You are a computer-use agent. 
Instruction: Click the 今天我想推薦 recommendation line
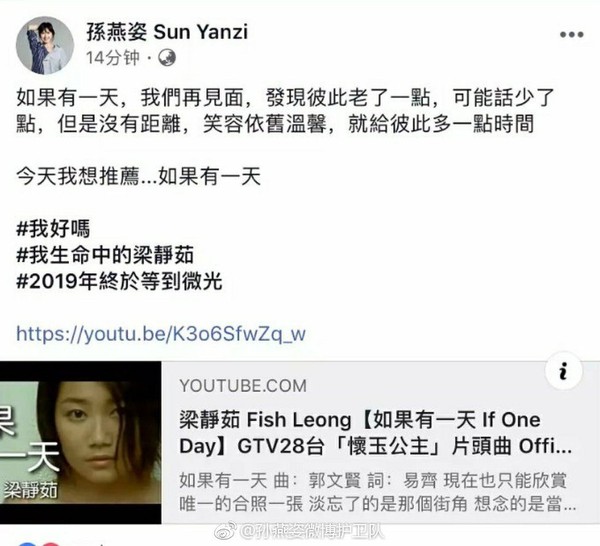click(139, 176)
